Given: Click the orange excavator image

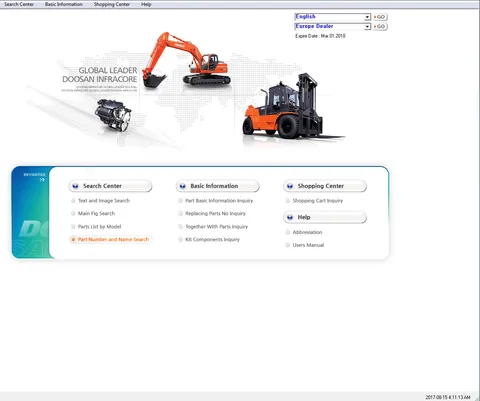Looking at the screenshot, I should [x=186, y=60].
